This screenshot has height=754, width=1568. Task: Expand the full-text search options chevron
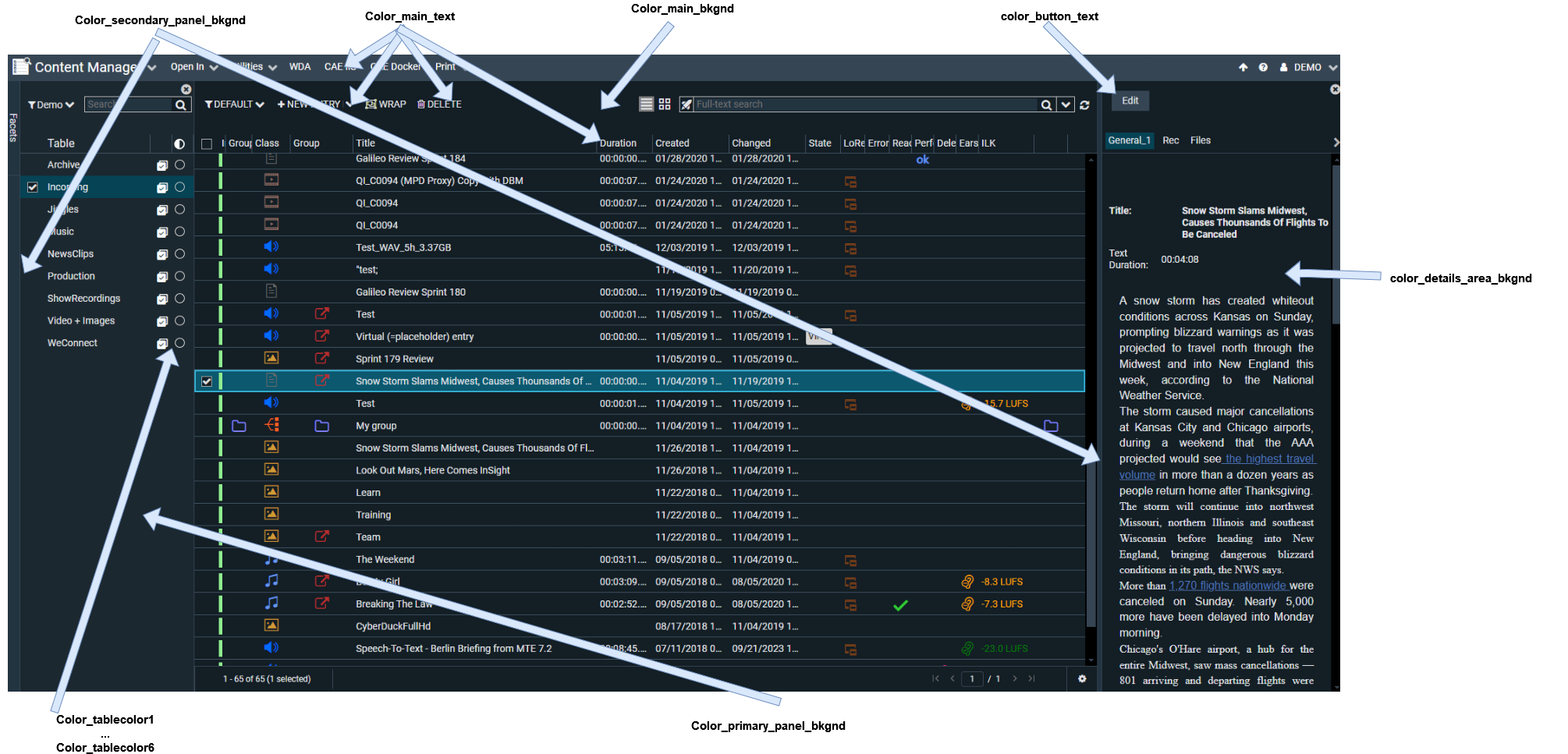(1066, 105)
